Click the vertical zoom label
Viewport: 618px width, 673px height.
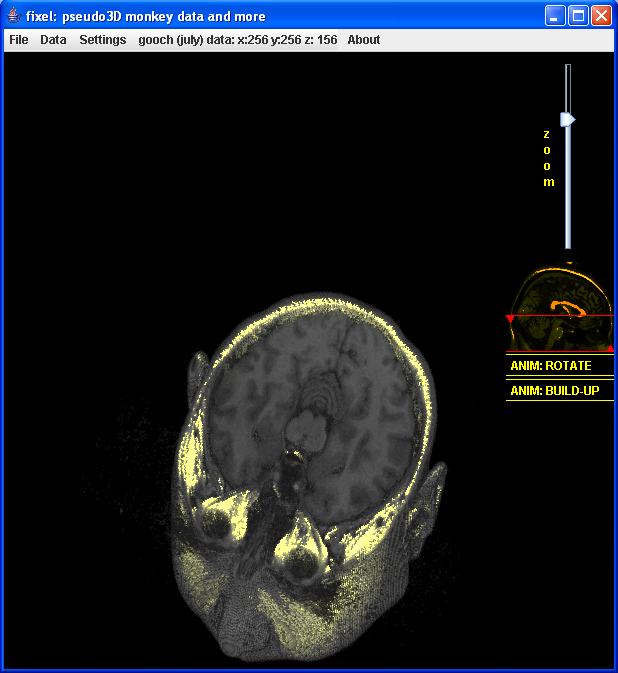pyautogui.click(x=548, y=158)
